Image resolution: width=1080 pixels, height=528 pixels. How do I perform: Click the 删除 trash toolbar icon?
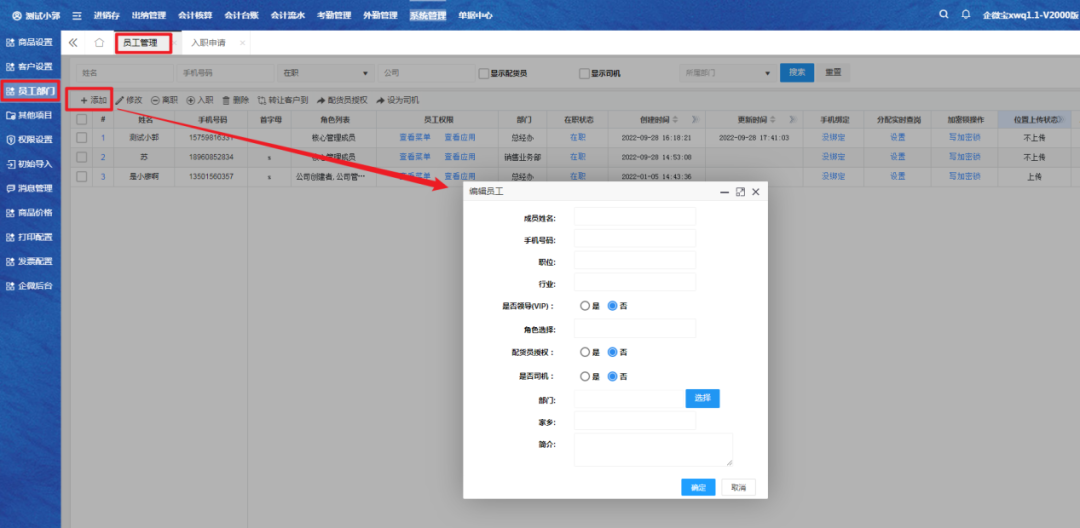click(x=227, y=100)
